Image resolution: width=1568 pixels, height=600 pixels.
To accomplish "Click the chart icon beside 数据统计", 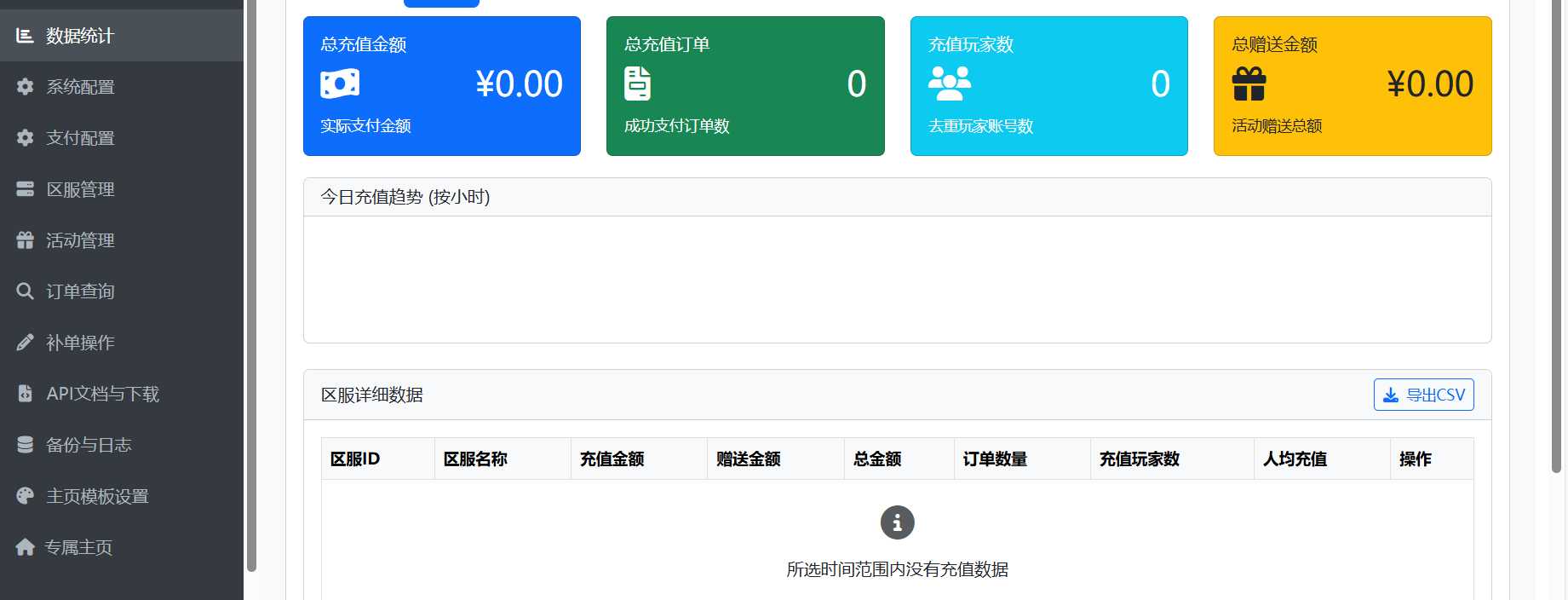I will pos(25,36).
